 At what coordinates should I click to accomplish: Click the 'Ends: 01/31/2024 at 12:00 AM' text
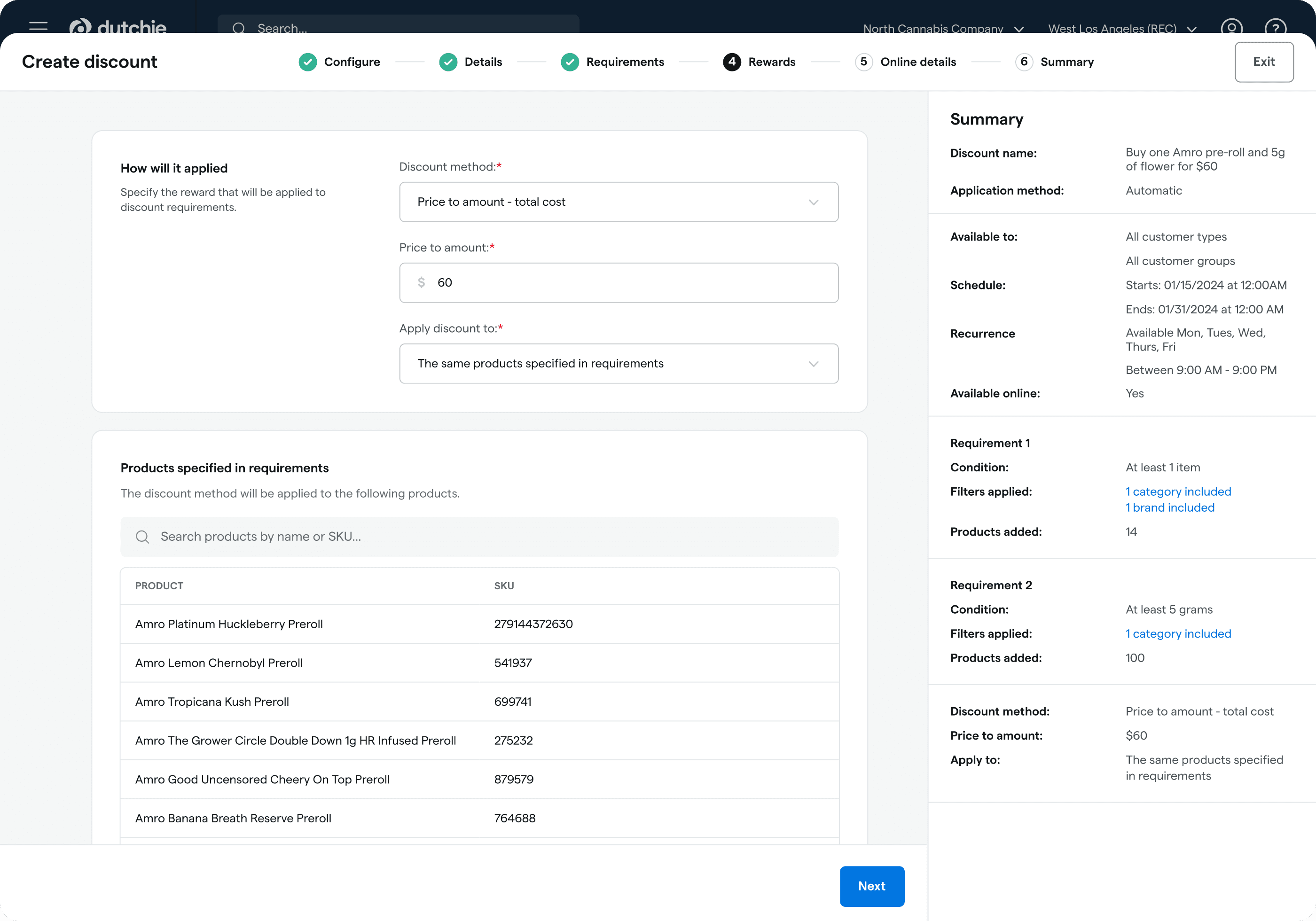pos(1204,309)
